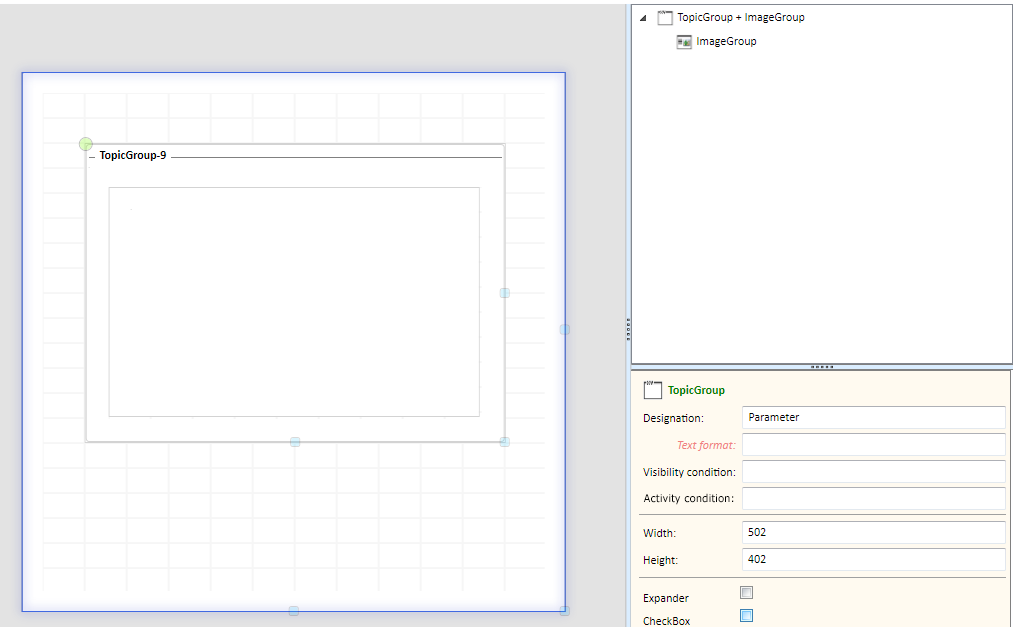
Task: Click the TopicGroup-9 right-edge resize handle
Action: (505, 293)
